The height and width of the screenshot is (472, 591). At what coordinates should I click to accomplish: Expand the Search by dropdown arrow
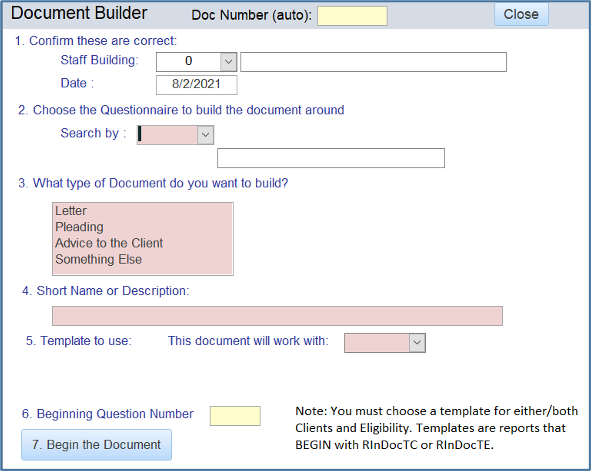205,135
